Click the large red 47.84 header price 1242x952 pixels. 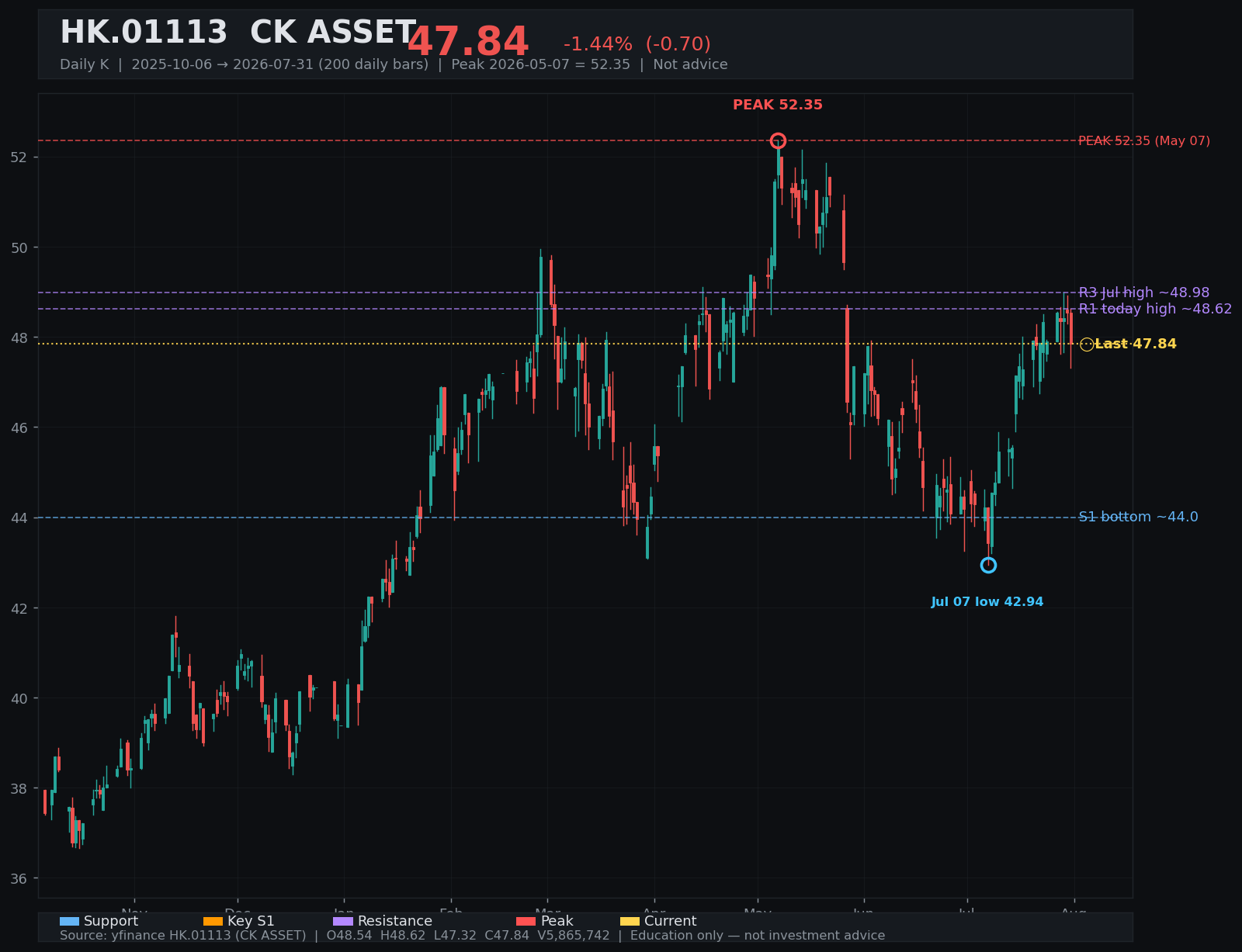(468, 42)
